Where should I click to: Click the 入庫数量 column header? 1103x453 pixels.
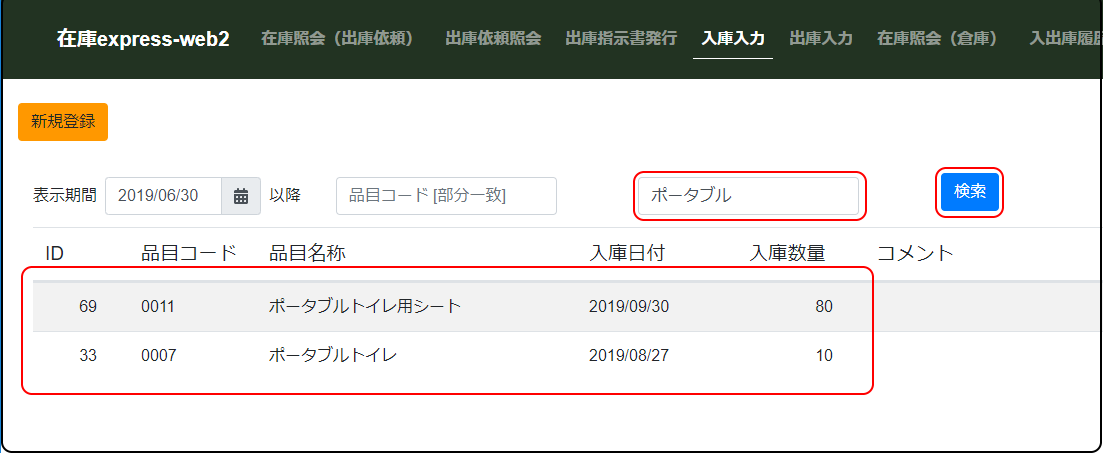point(787,253)
